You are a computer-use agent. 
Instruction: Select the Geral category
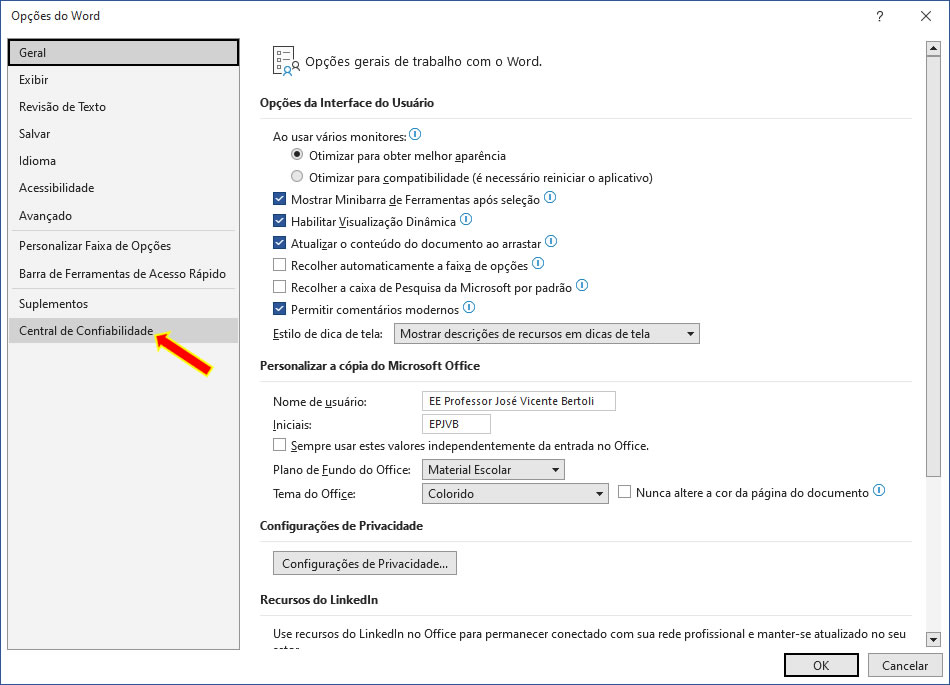[x=124, y=53]
